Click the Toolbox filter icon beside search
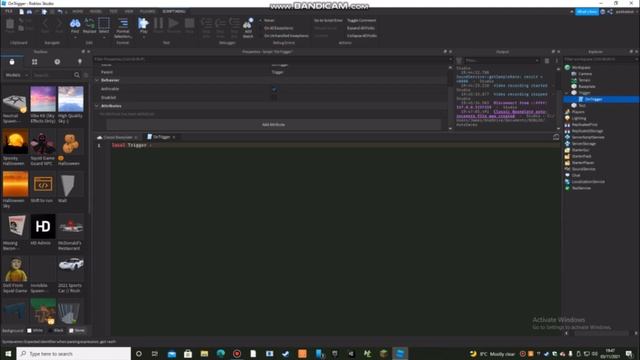Viewport: 640px width, 360px height. (x=86, y=75)
